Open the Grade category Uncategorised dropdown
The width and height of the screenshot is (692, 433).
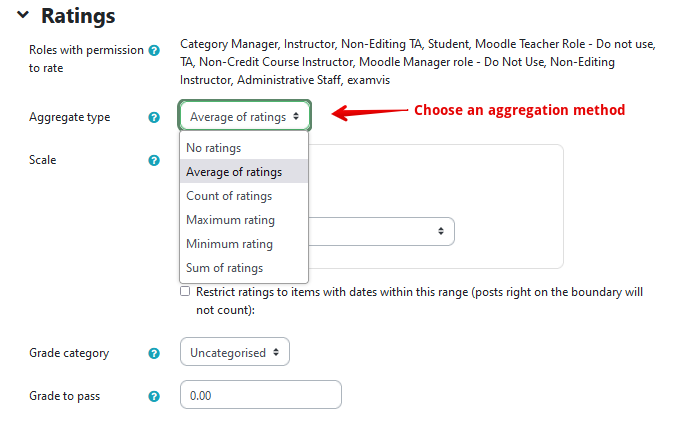(x=235, y=352)
